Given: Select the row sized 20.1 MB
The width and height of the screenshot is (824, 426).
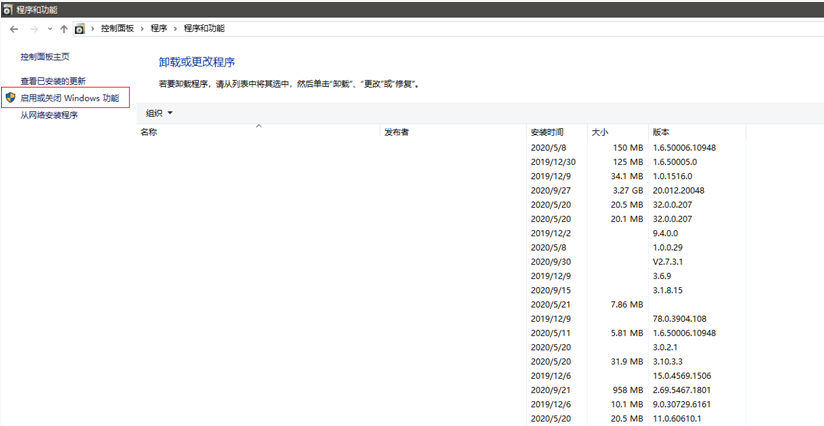Looking at the screenshot, I should (x=441, y=219).
